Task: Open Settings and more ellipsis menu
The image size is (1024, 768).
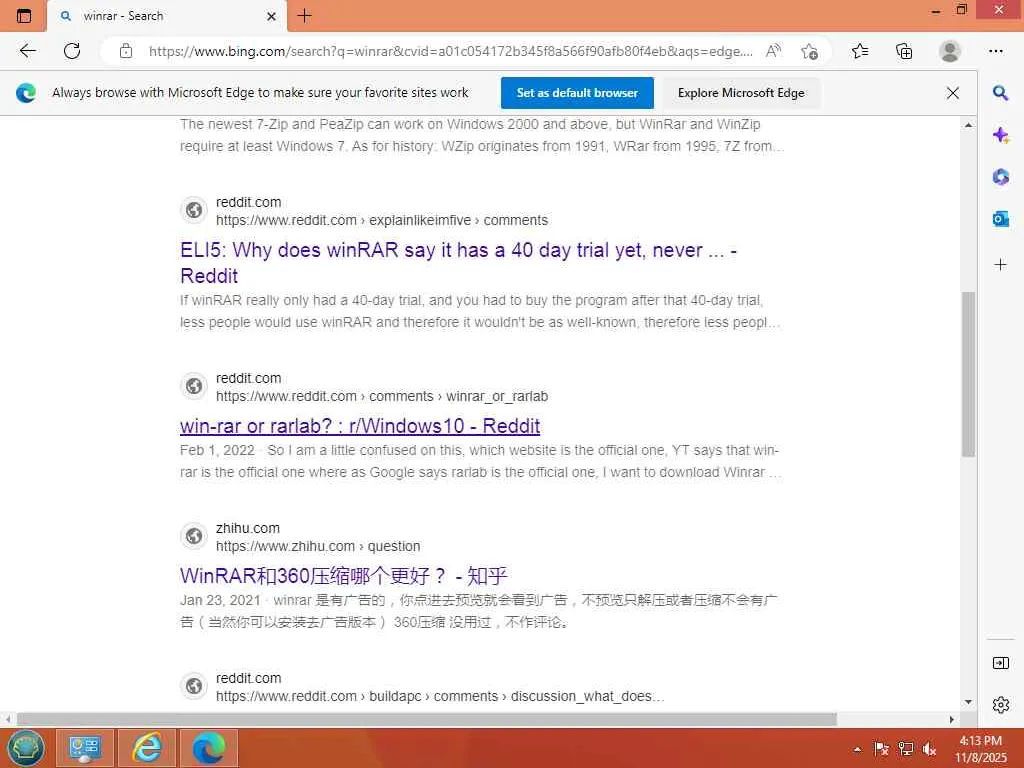Action: pos(996,51)
